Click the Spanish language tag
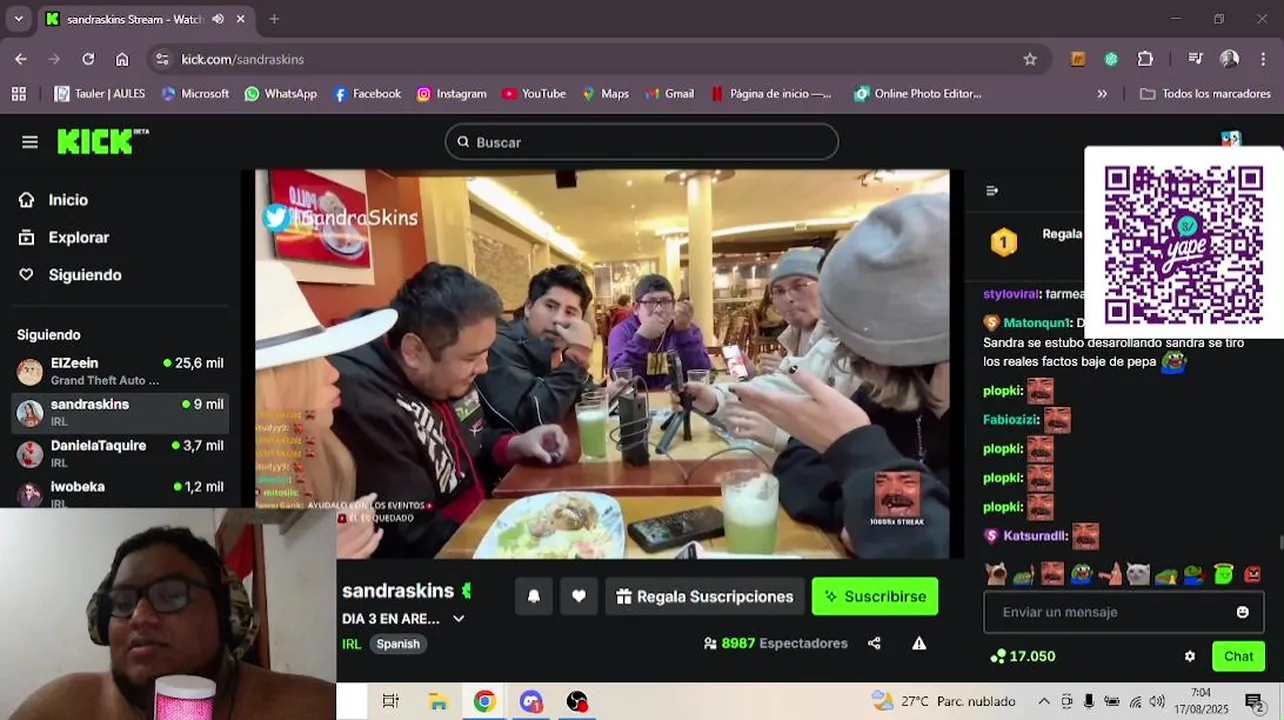Image resolution: width=1284 pixels, height=720 pixels. click(x=398, y=644)
